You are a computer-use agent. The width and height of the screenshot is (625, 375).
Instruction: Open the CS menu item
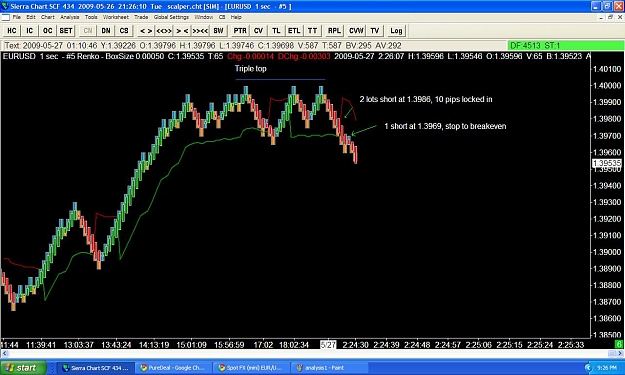click(222, 17)
